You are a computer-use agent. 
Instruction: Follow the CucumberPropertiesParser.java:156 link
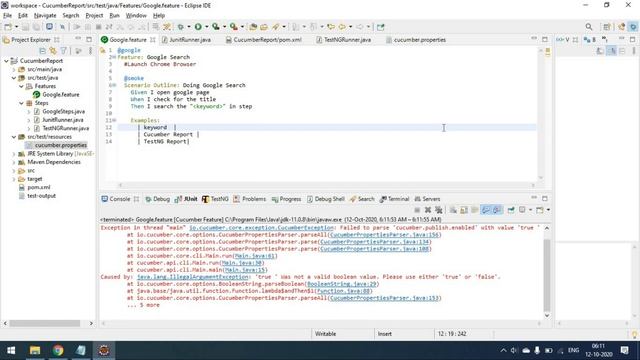click(384, 235)
